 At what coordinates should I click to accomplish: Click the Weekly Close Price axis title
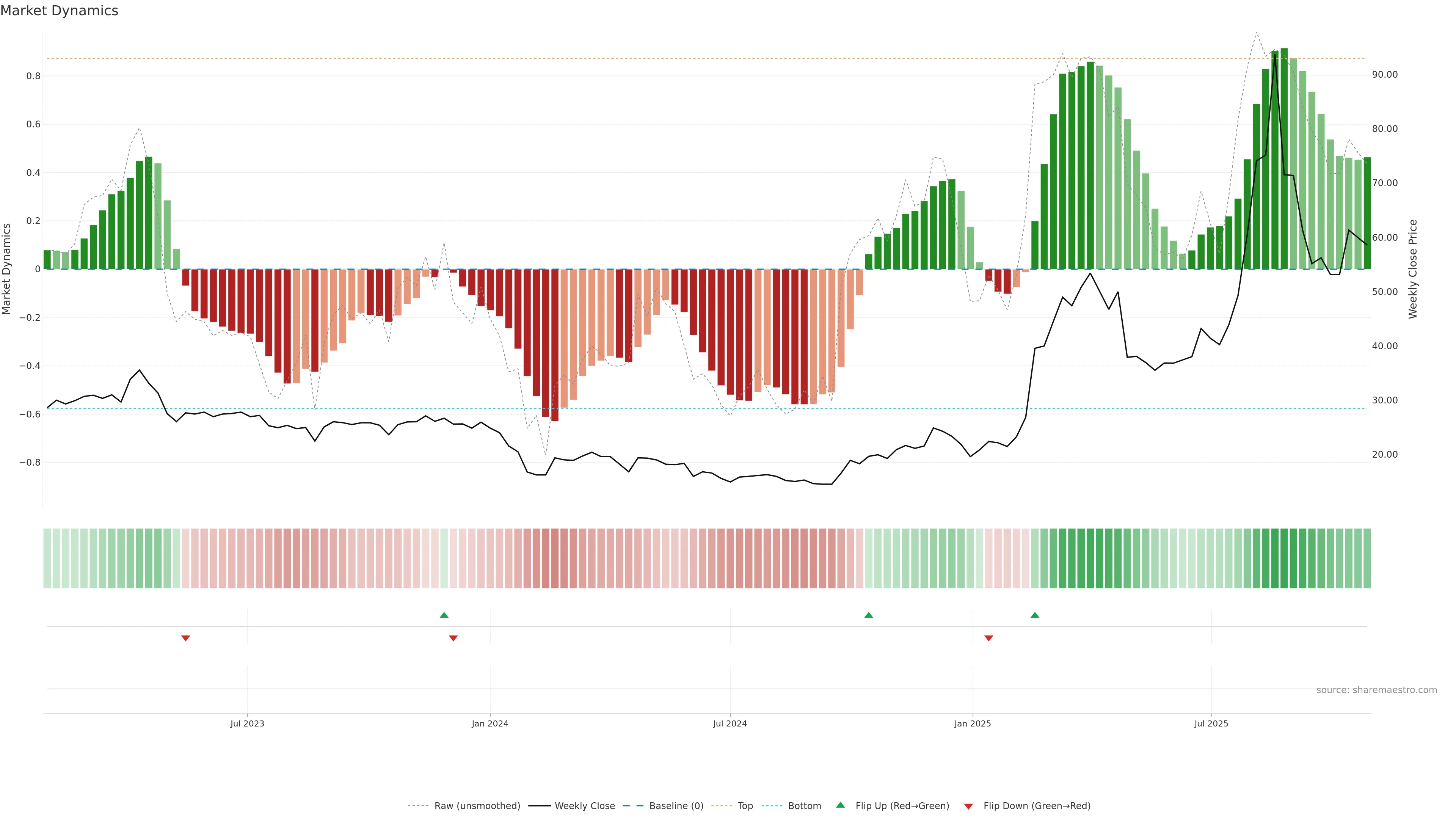tap(1413, 269)
